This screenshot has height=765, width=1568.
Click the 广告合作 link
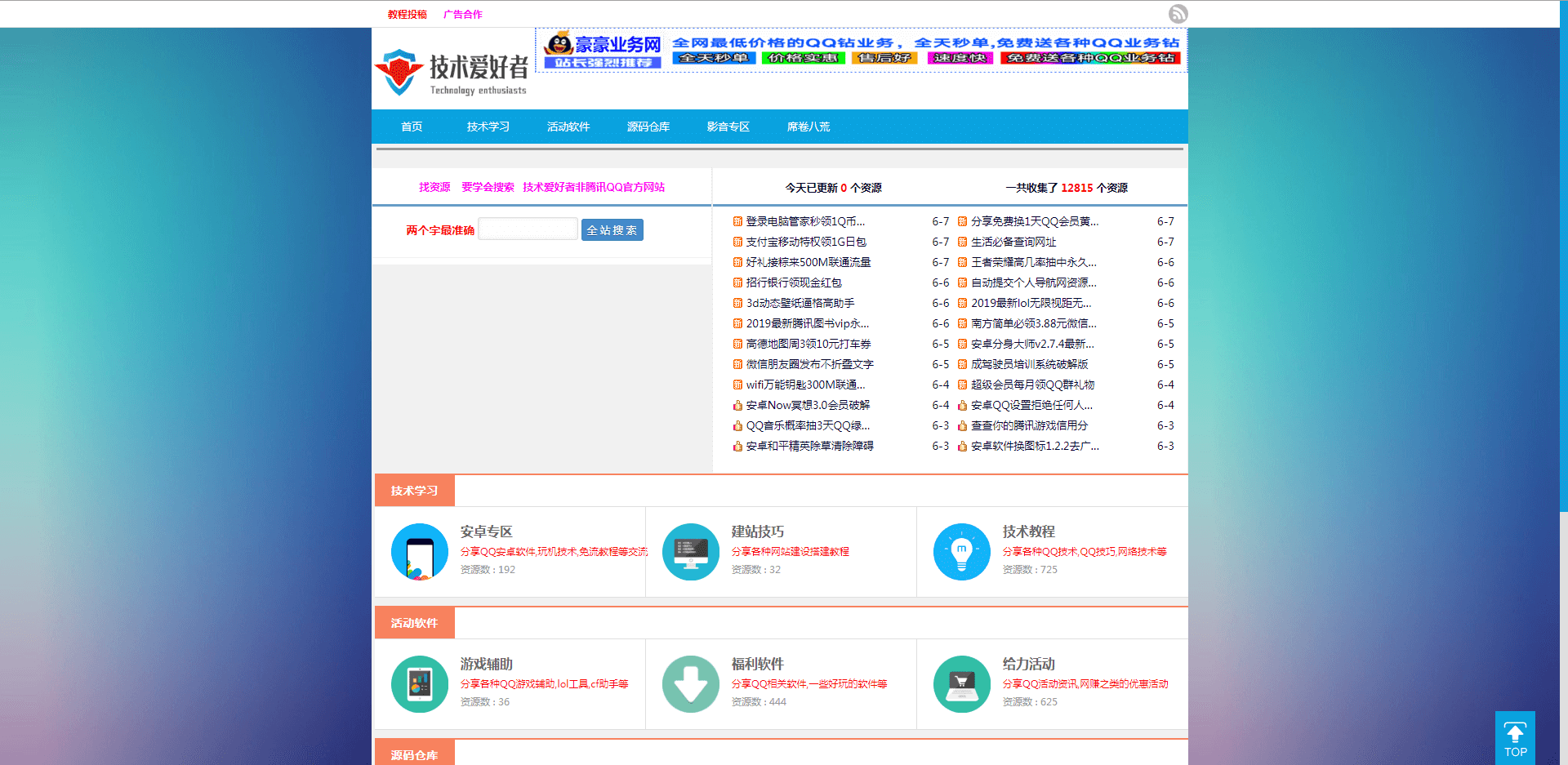click(463, 14)
